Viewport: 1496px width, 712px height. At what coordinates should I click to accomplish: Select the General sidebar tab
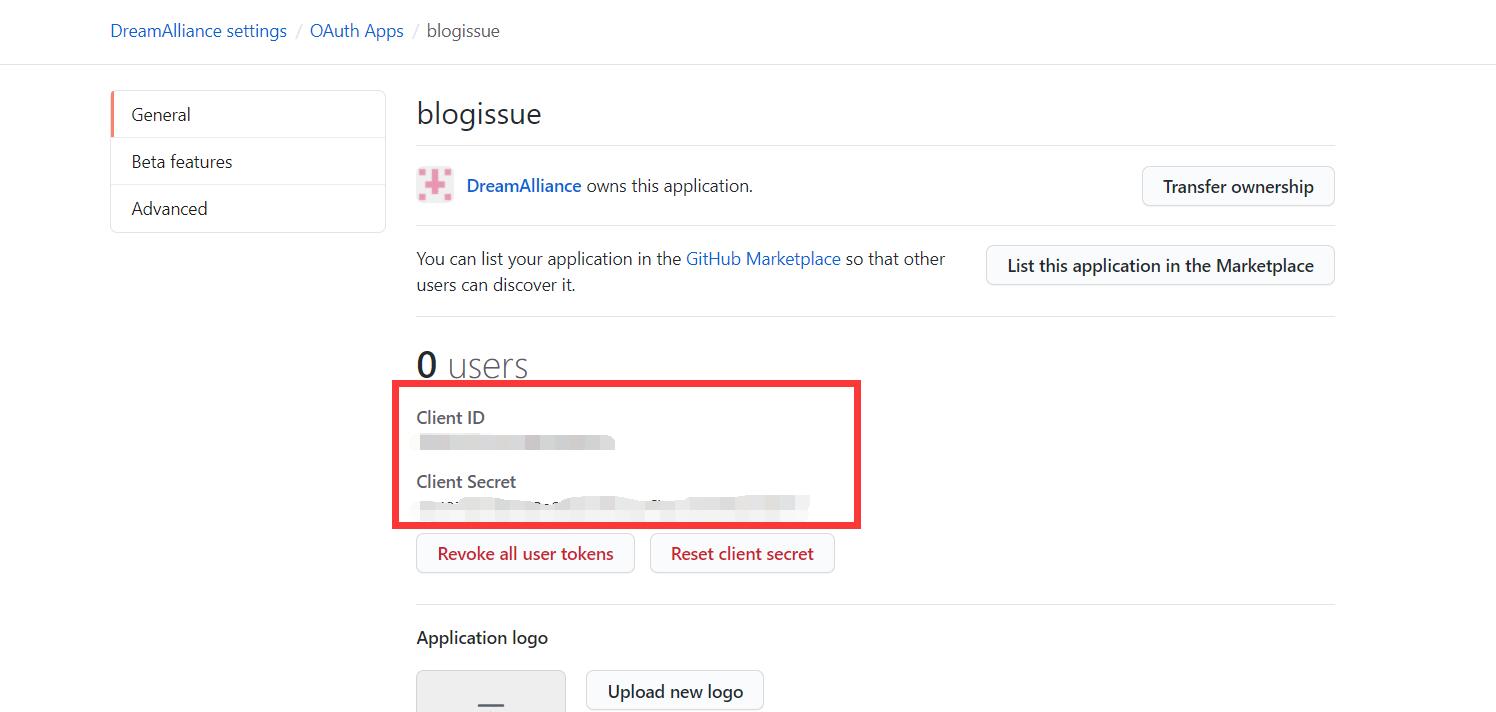(x=160, y=114)
